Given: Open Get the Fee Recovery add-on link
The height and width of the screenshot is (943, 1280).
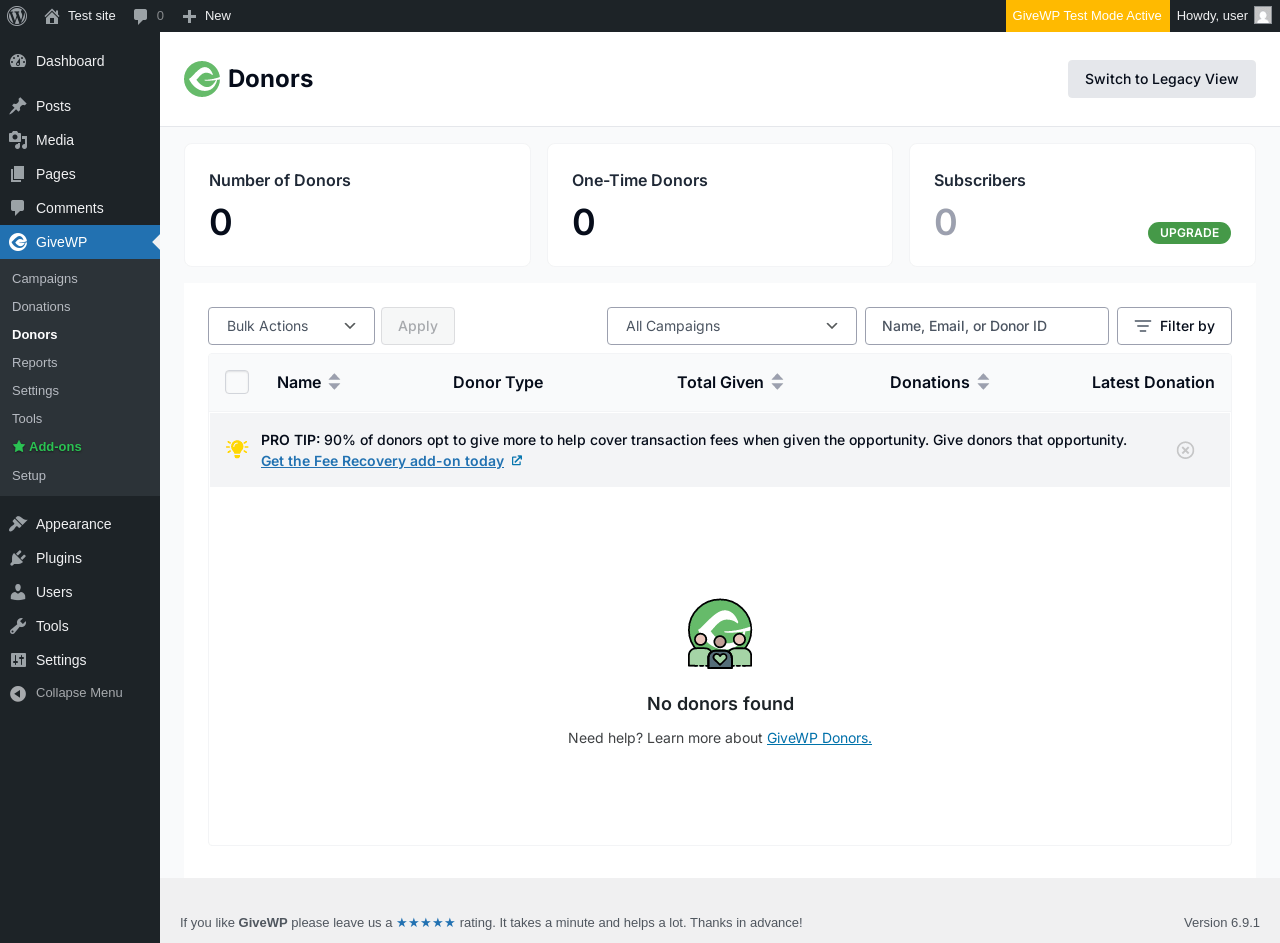Looking at the screenshot, I should tap(382, 461).
